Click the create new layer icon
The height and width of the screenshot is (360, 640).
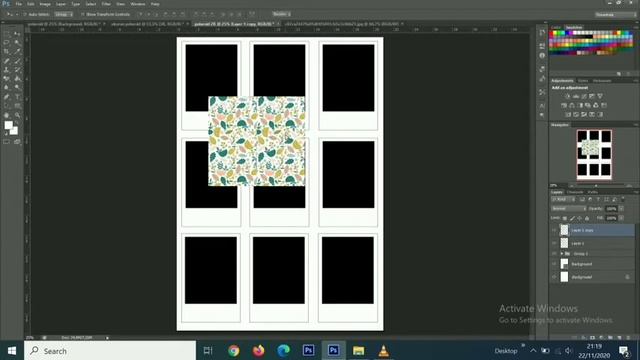[x=620, y=338]
